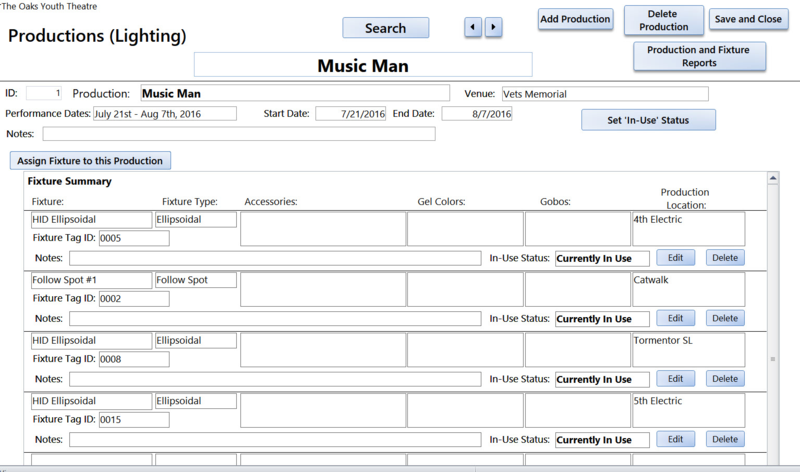Click 4th Electric production location field
The height and width of the screenshot is (472, 800).
(x=689, y=229)
